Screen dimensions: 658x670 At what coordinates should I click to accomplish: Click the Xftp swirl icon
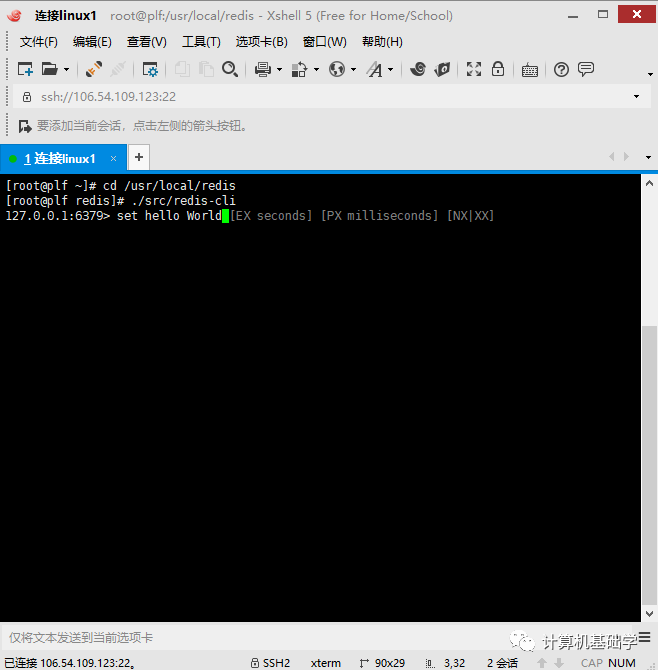click(x=417, y=69)
